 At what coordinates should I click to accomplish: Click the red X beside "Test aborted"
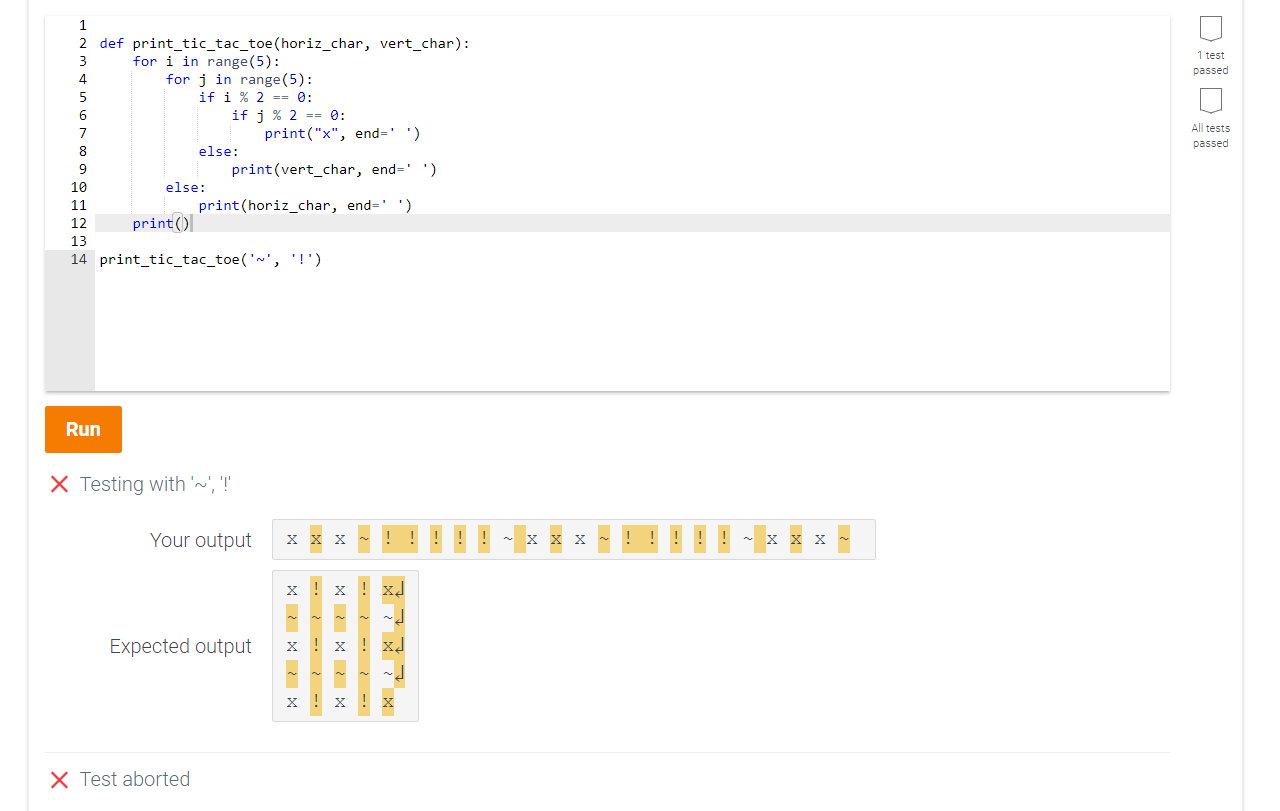tap(59, 779)
